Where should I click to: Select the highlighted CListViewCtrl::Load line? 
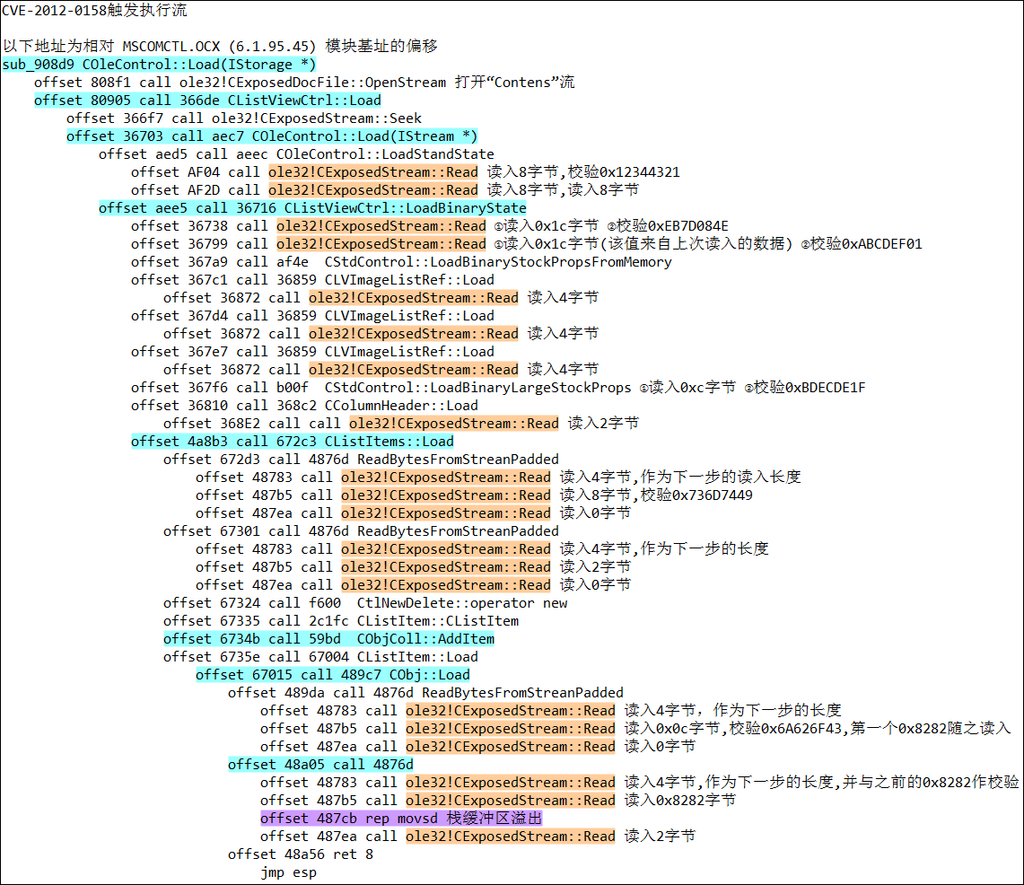207,100
